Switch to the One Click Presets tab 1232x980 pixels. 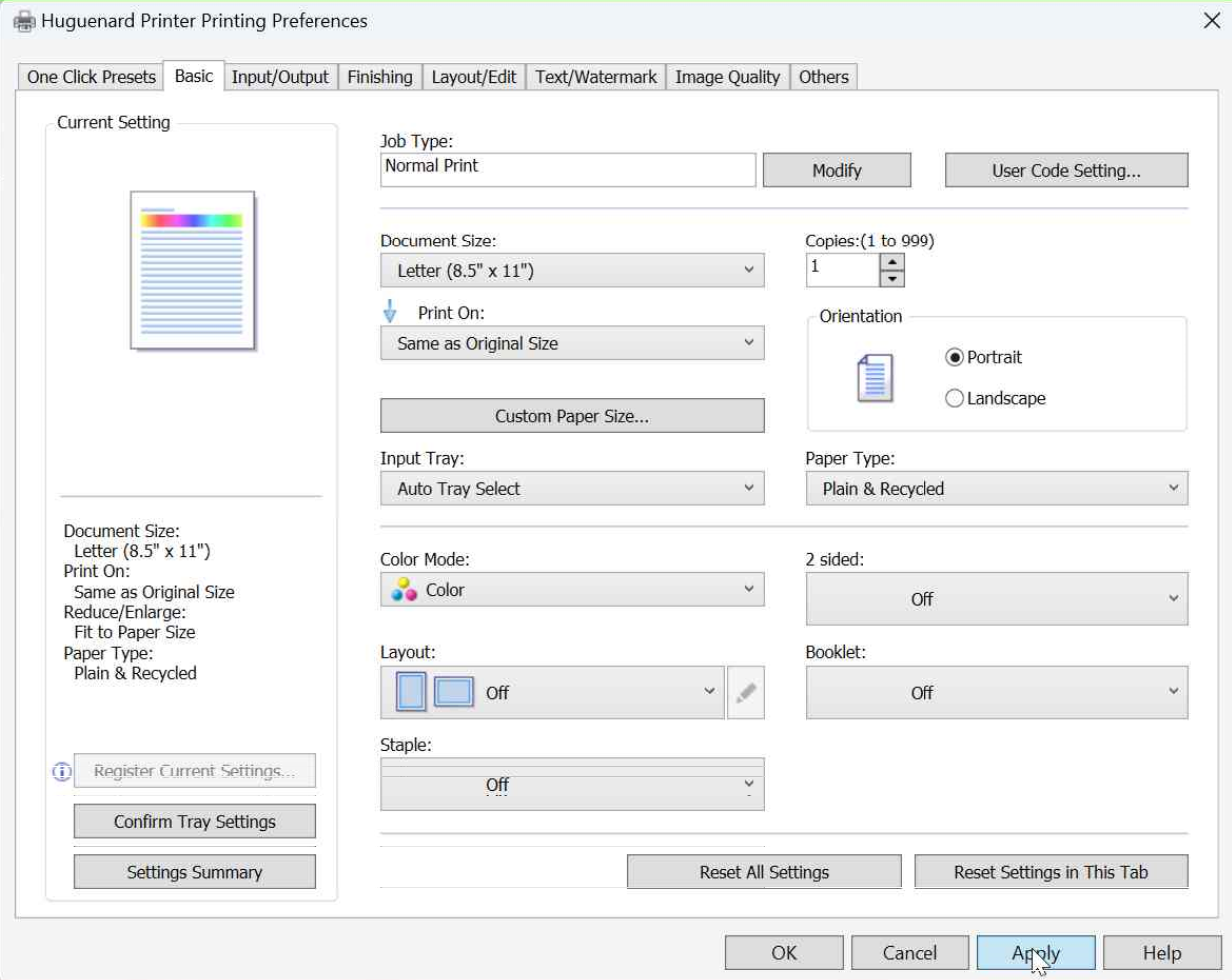91,77
